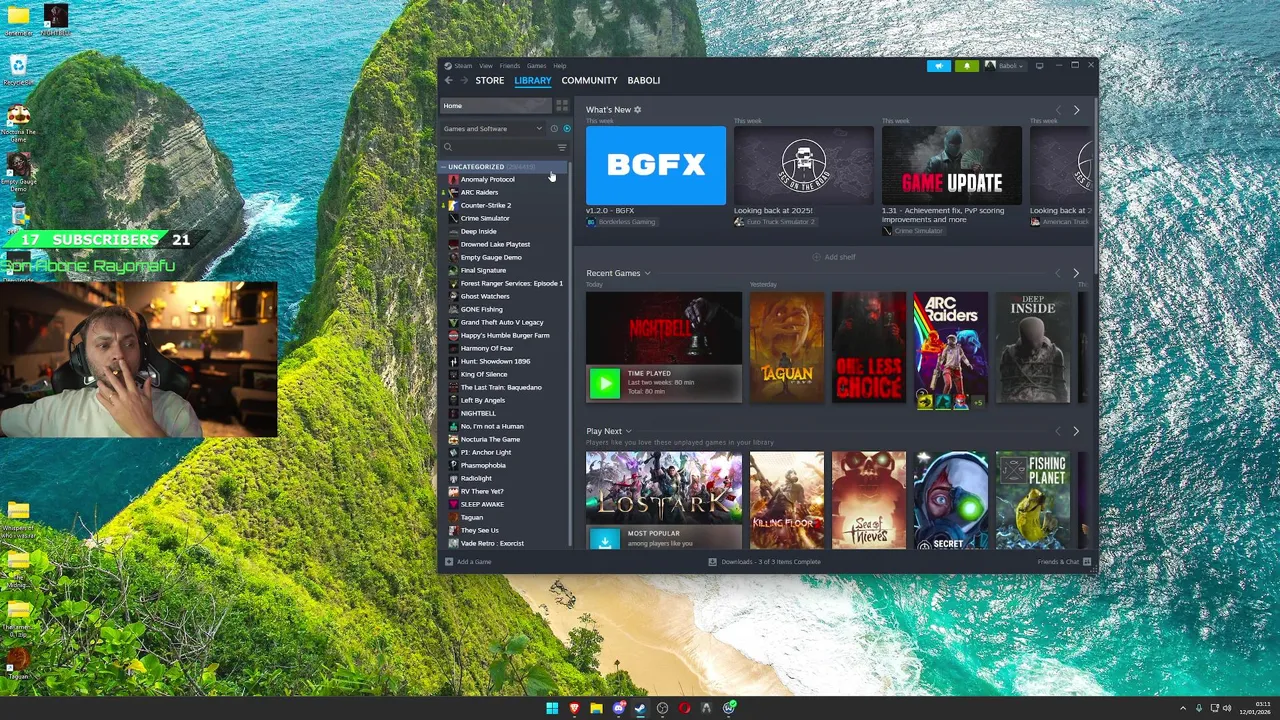The image size is (1280, 720).
Task: Open the GAME UPDATE news thumbnail
Action: [952, 165]
